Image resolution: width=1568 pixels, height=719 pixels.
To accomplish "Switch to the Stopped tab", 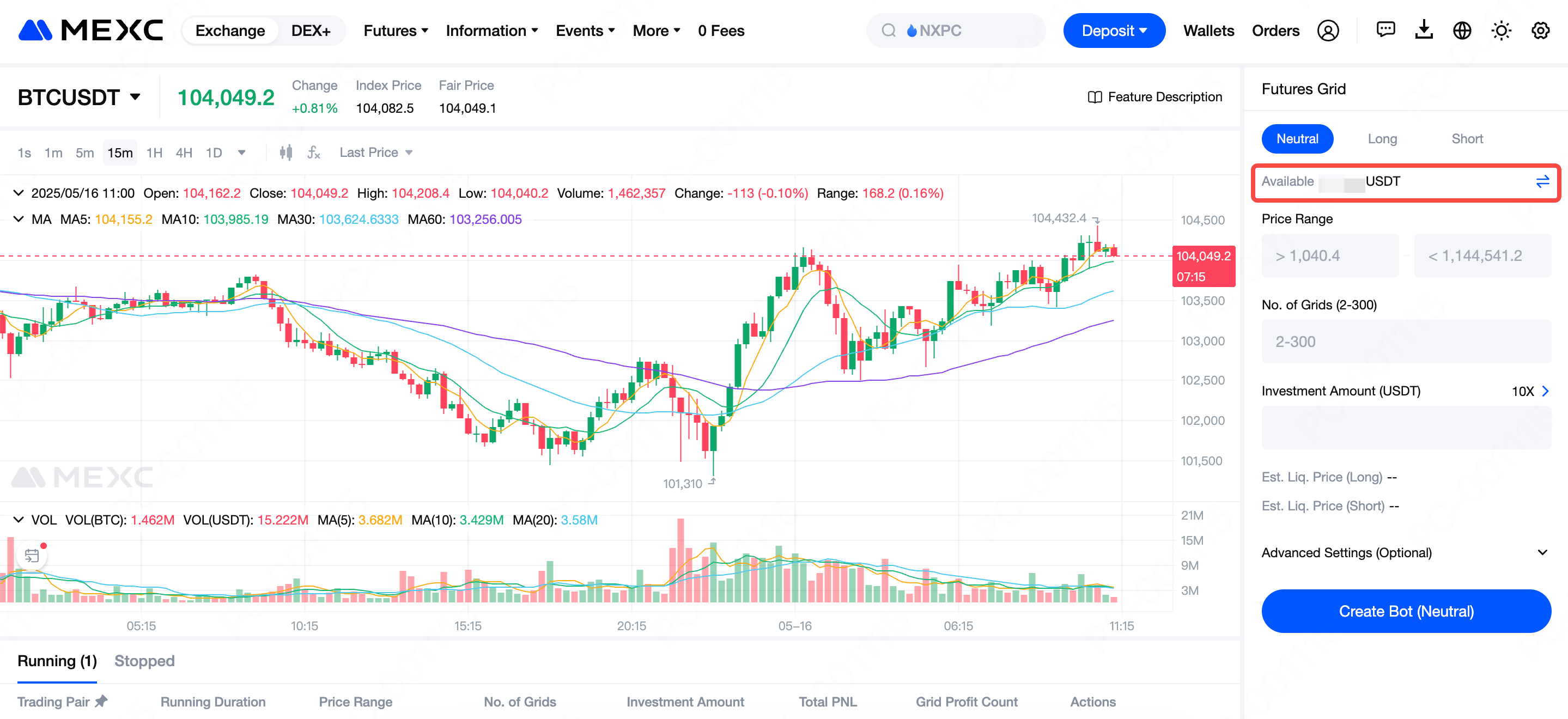I will pyautogui.click(x=144, y=661).
